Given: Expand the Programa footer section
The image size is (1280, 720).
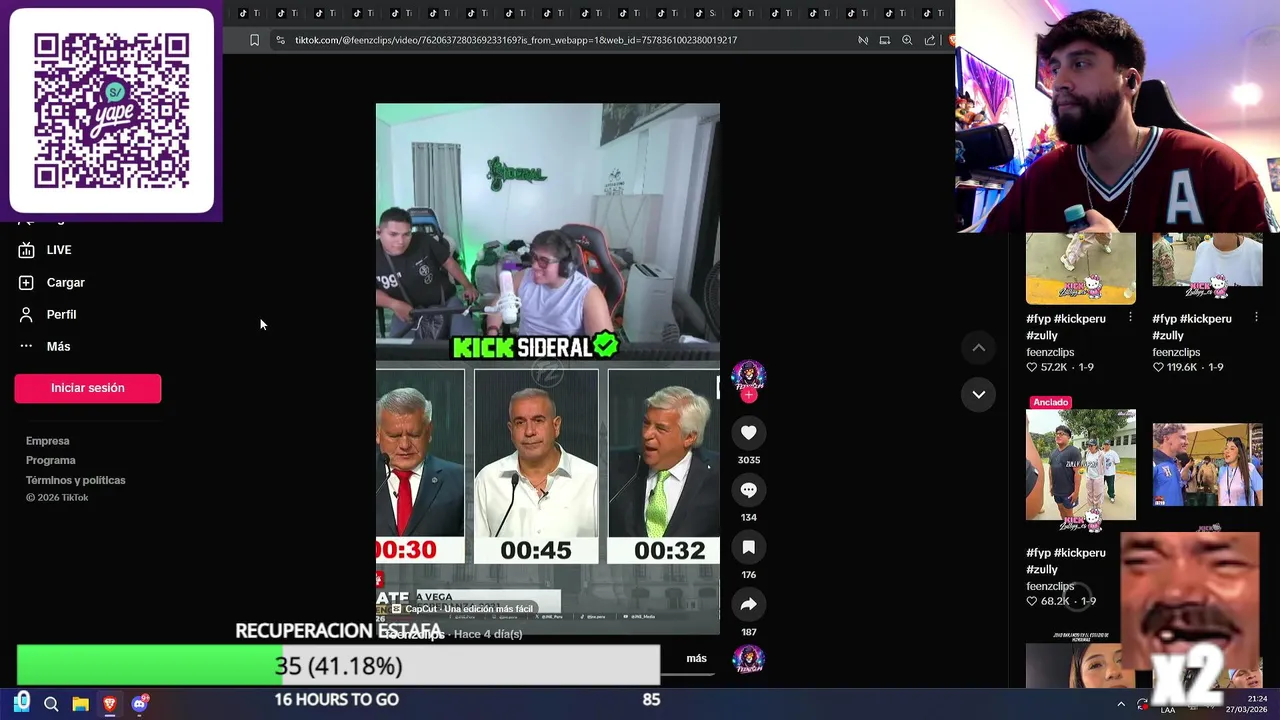Looking at the screenshot, I should click(51, 460).
